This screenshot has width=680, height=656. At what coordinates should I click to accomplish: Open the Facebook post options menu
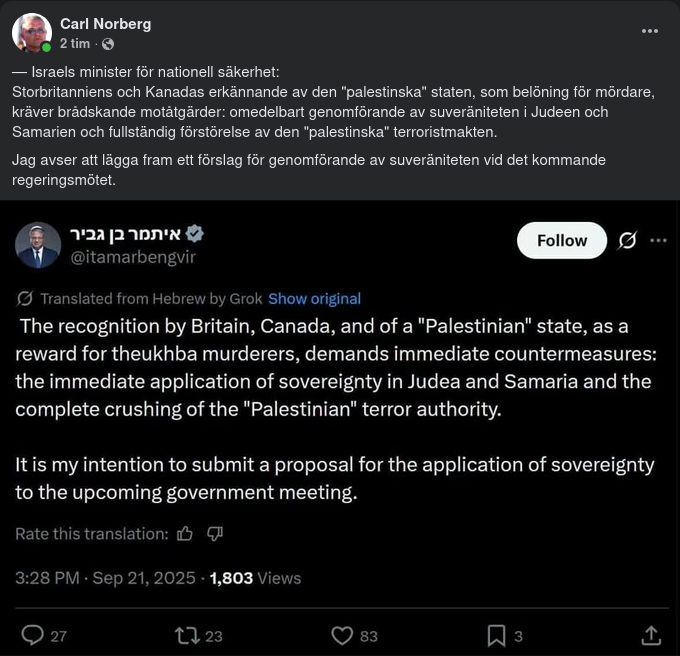tap(650, 31)
